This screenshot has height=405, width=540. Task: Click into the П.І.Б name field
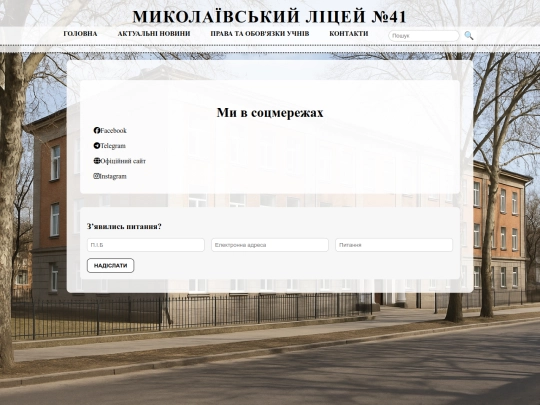(x=146, y=245)
